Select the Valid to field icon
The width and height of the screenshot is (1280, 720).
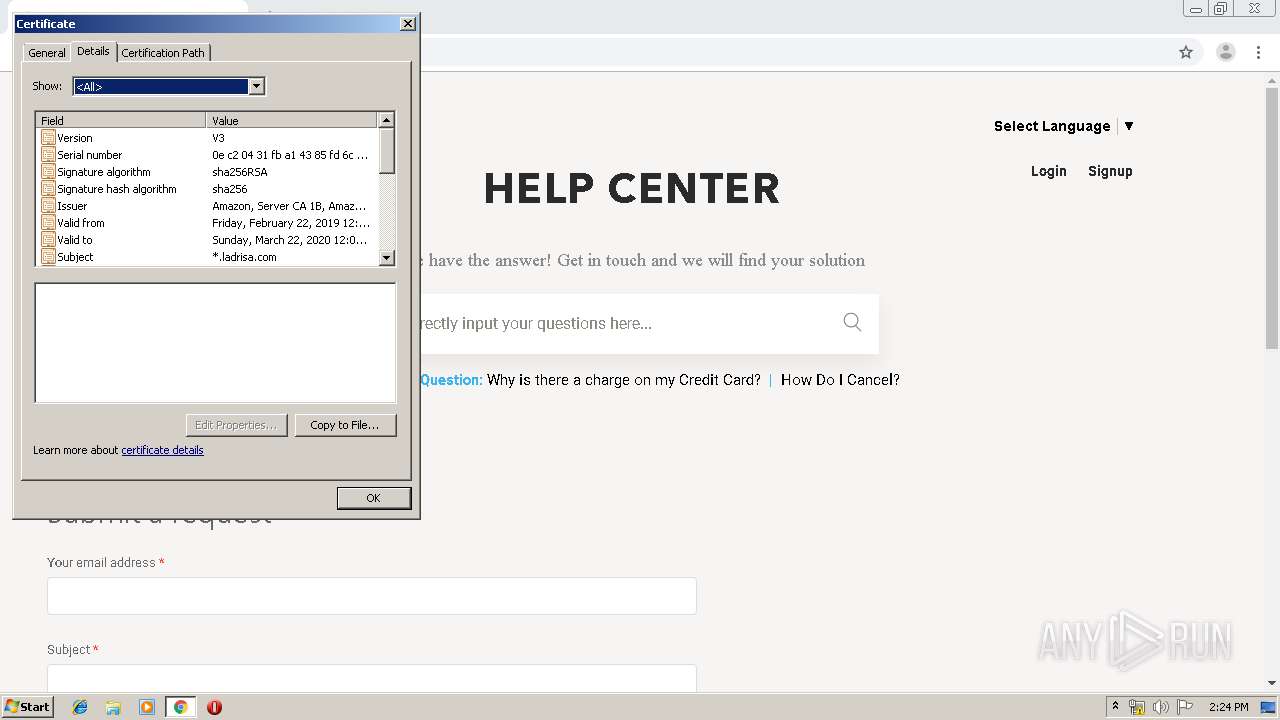[x=48, y=240]
